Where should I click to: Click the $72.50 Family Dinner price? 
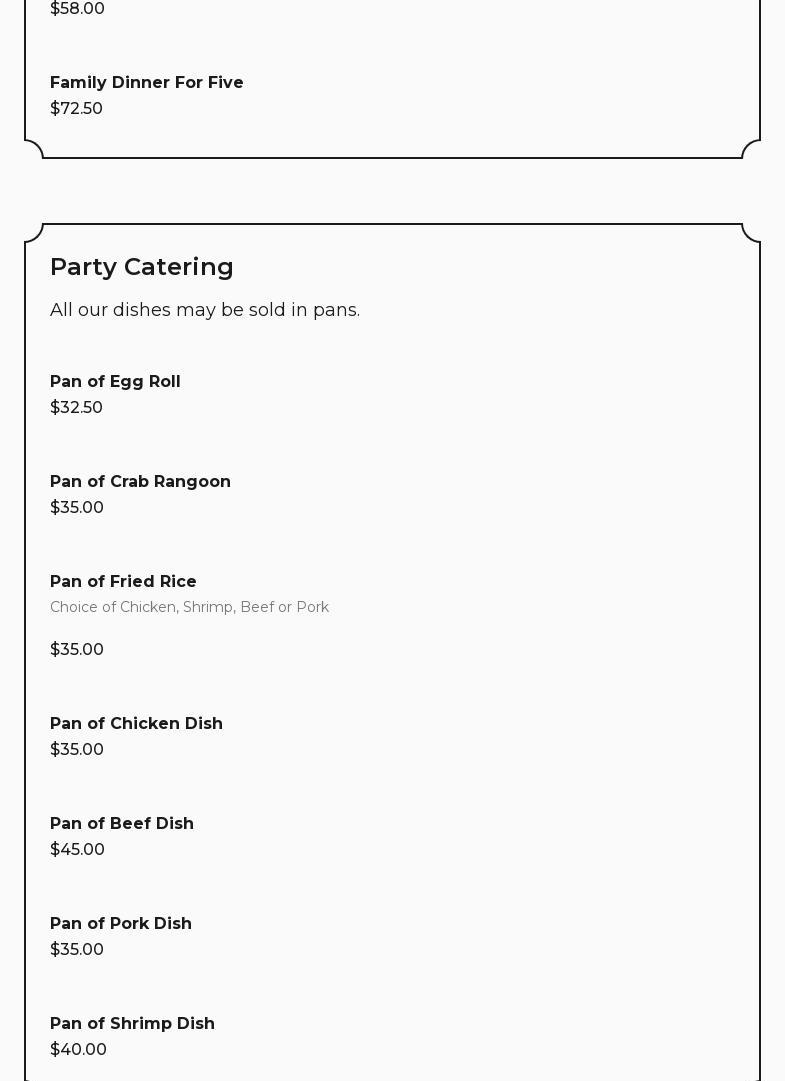pos(76,108)
